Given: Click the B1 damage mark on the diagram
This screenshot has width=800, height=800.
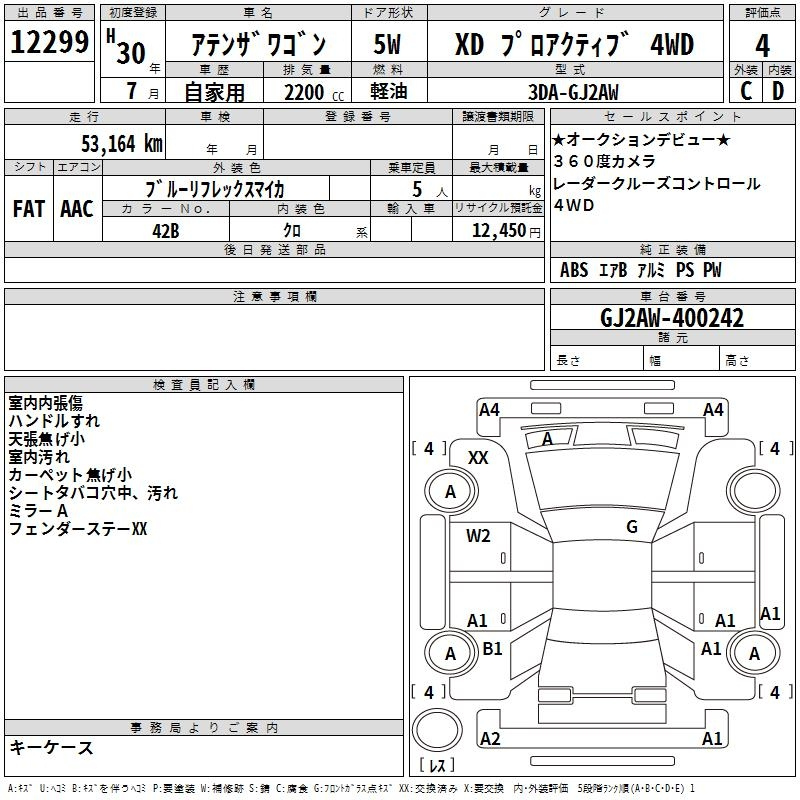Looking at the screenshot, I should pos(492,649).
